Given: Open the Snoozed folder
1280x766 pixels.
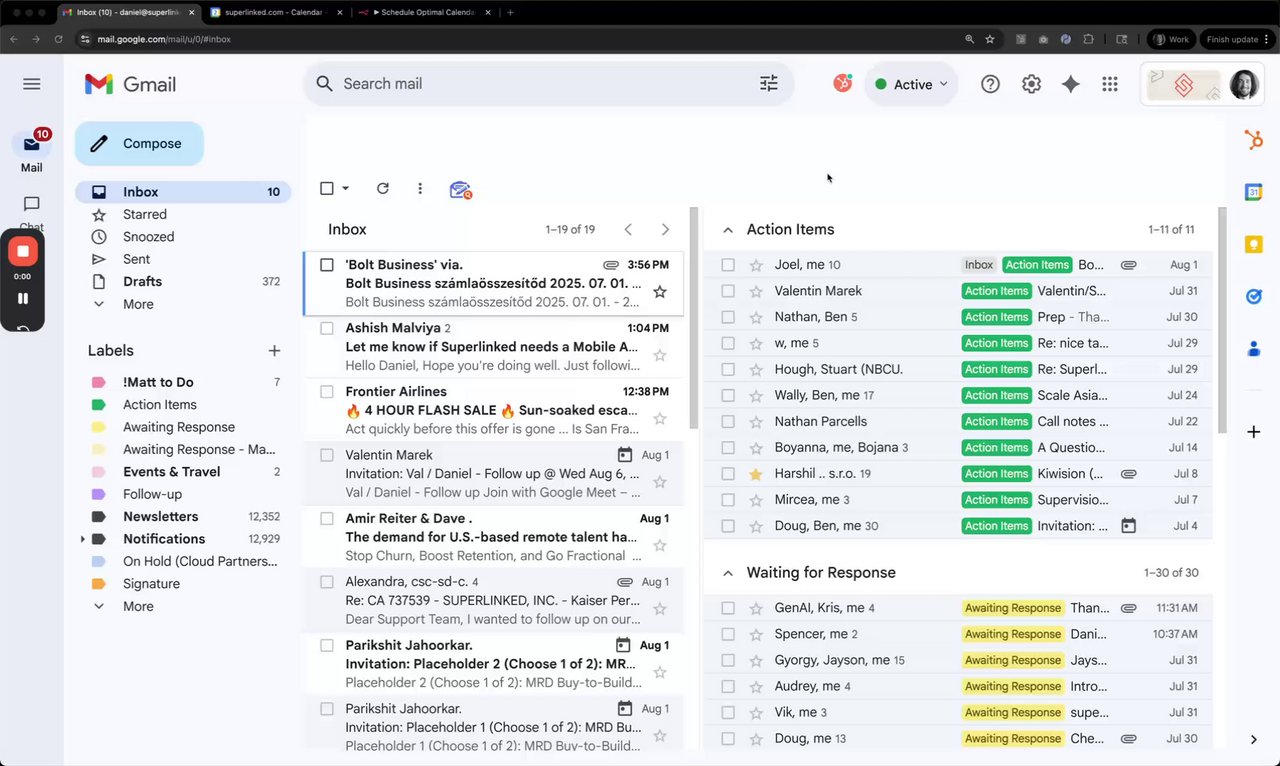Looking at the screenshot, I should [148, 237].
